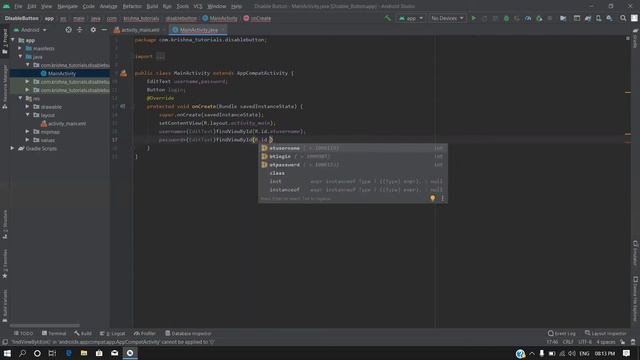The image size is (640, 360).
Task: Open the Search Everywhere magnifier icon
Action: click(623, 18)
